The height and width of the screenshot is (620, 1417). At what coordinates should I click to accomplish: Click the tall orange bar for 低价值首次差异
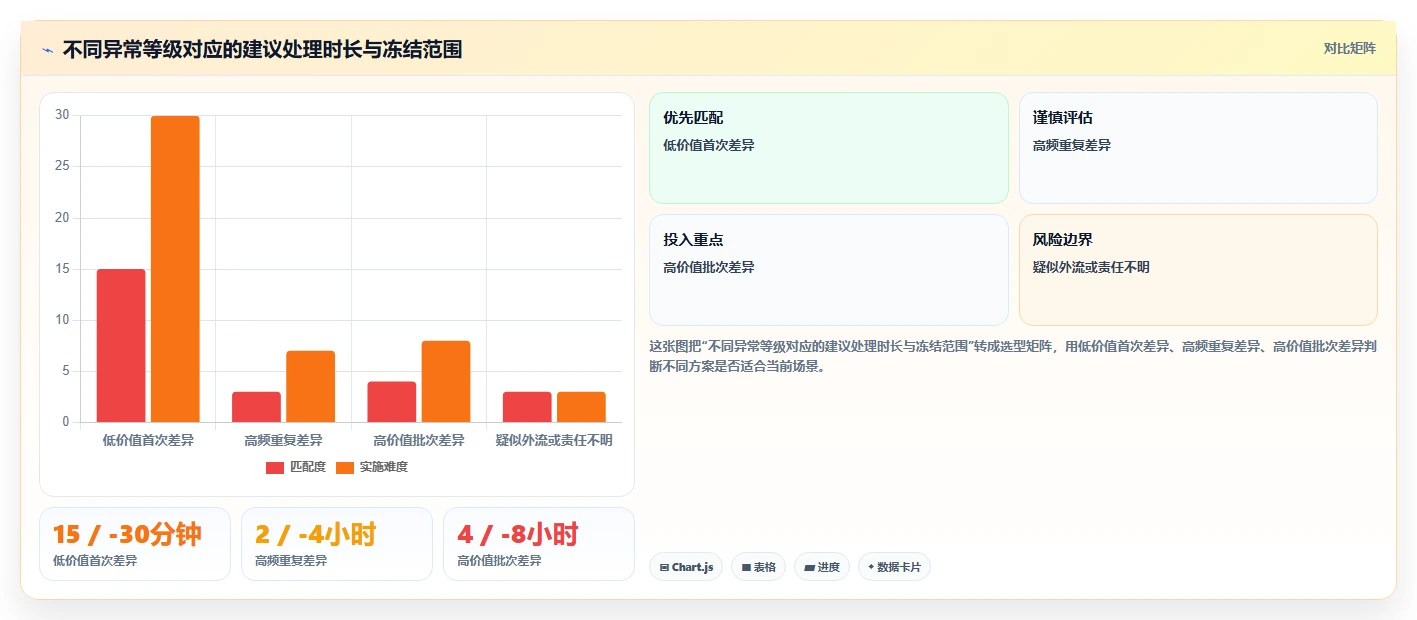[x=175, y=269]
